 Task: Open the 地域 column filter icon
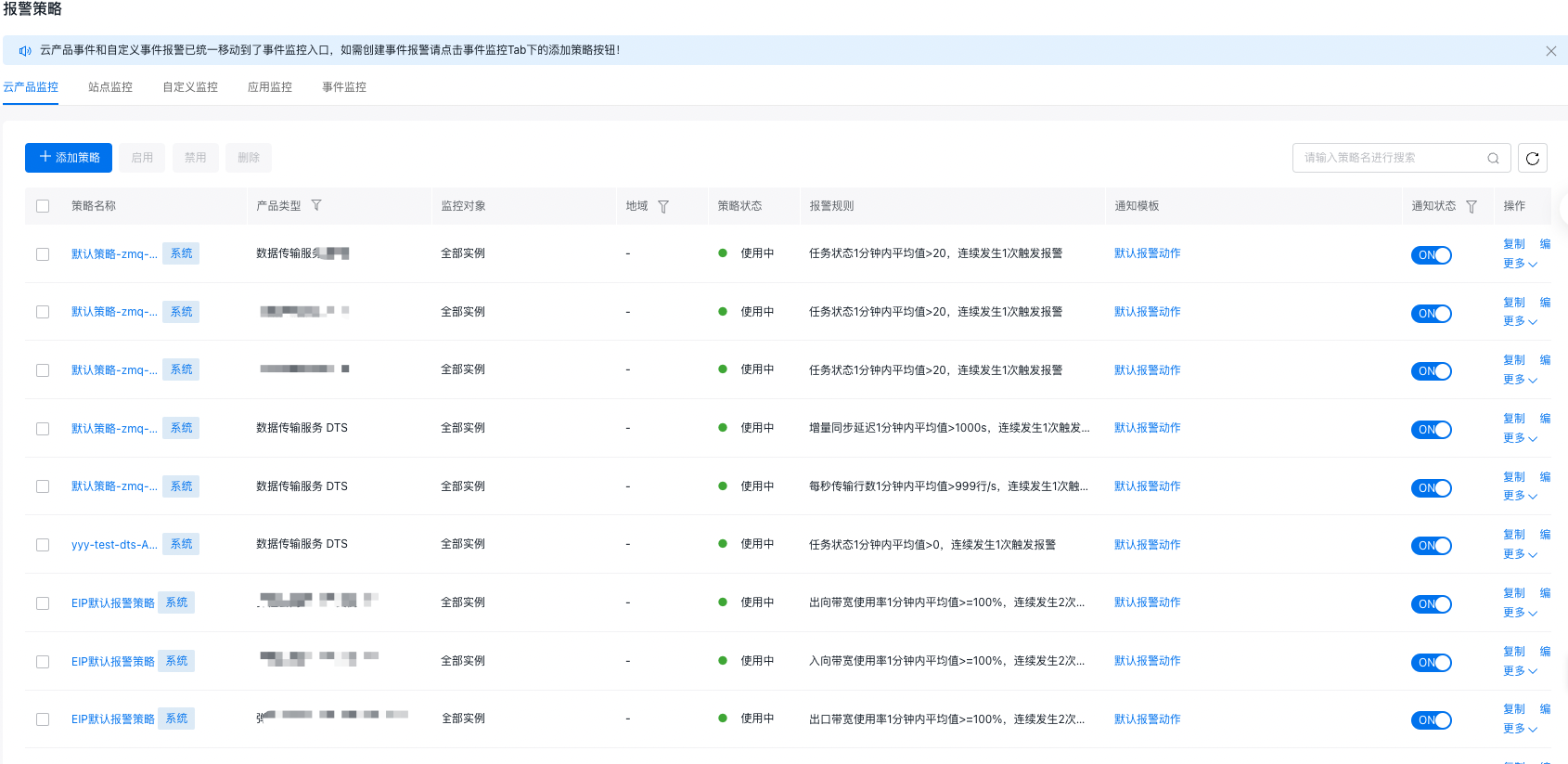pos(663,206)
